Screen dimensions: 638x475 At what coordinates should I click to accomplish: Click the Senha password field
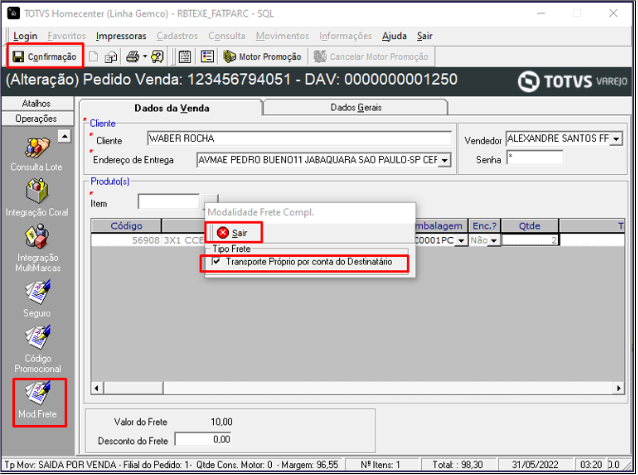point(535,158)
